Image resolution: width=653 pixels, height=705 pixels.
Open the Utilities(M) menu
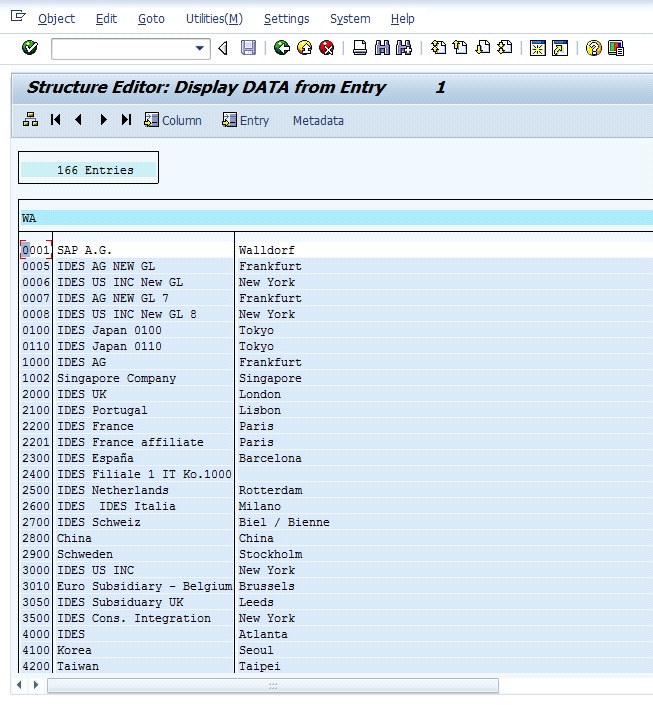214,19
